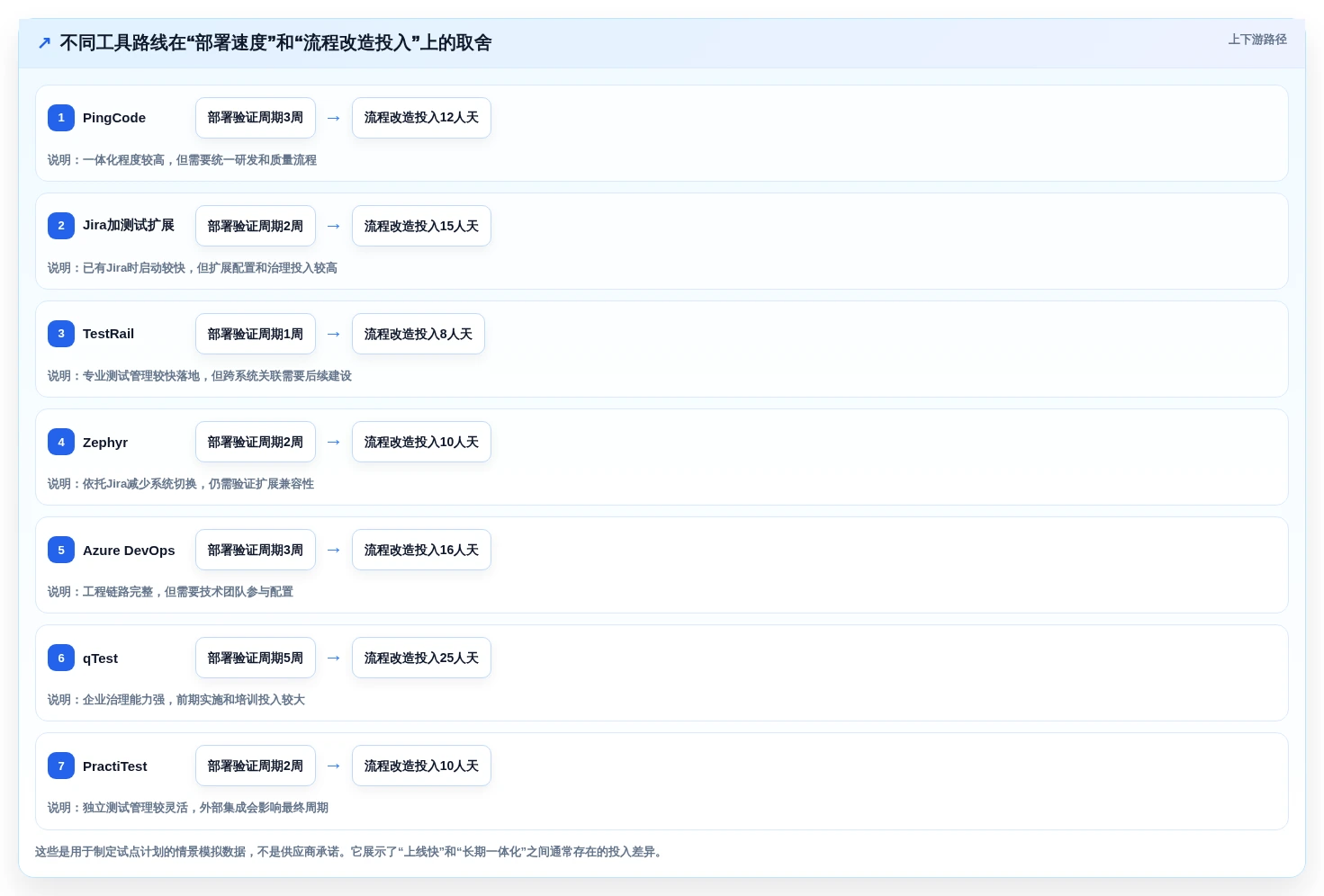
Task: Click the arrow in the PingCode row
Action: [x=334, y=118]
